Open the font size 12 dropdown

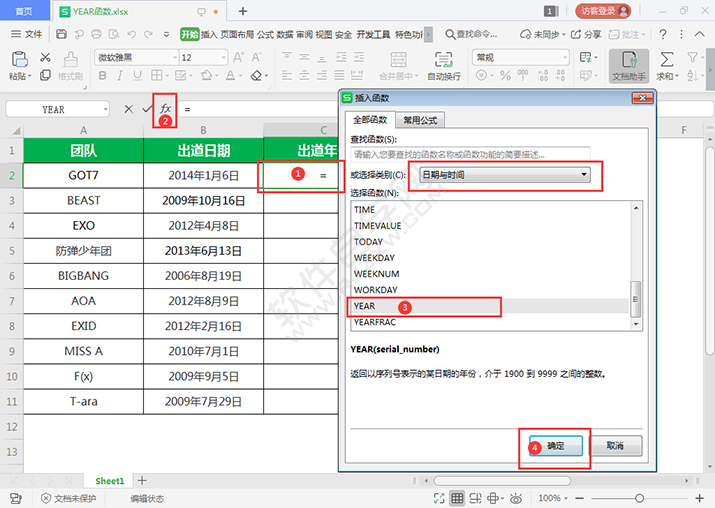coord(224,57)
